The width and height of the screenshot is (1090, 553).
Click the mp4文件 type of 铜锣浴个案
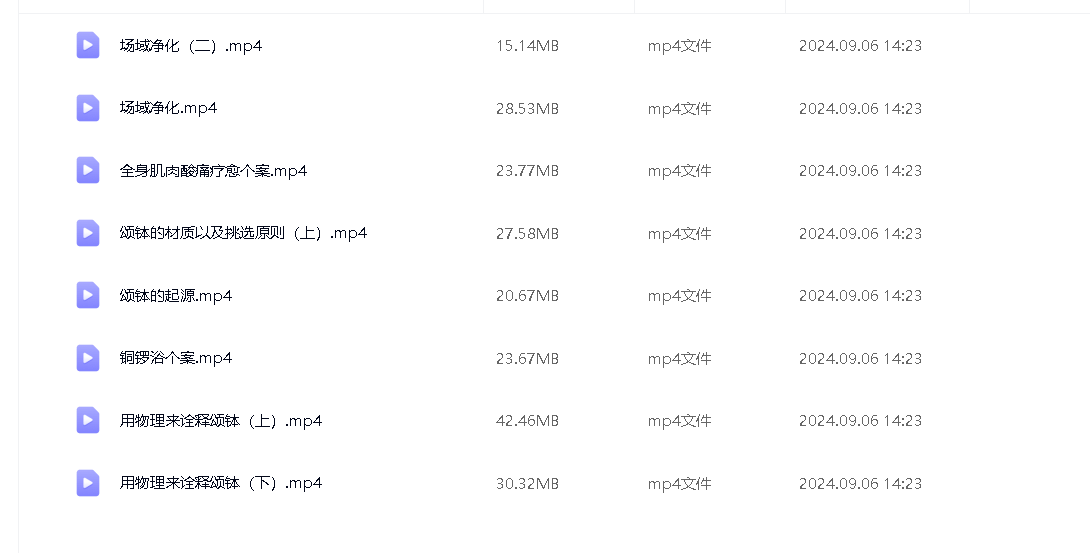point(679,358)
